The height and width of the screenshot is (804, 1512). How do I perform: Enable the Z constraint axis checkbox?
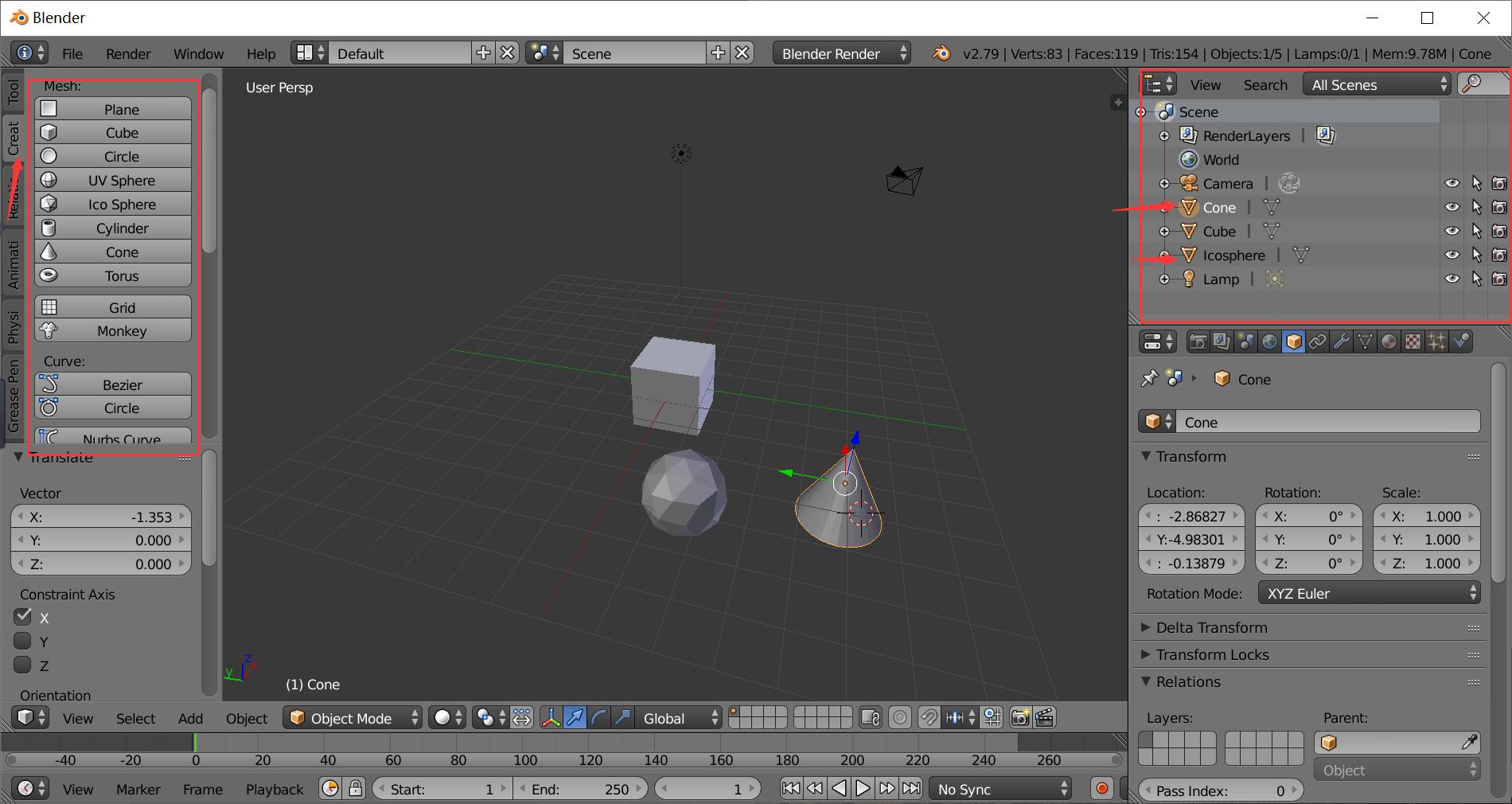click(x=22, y=665)
